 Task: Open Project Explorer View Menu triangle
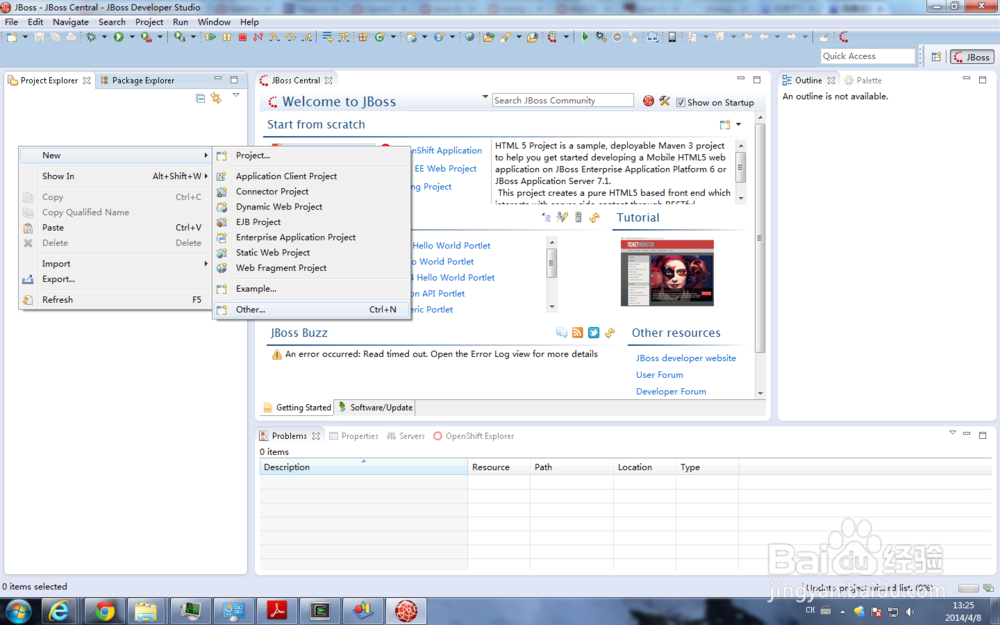pyautogui.click(x=236, y=95)
